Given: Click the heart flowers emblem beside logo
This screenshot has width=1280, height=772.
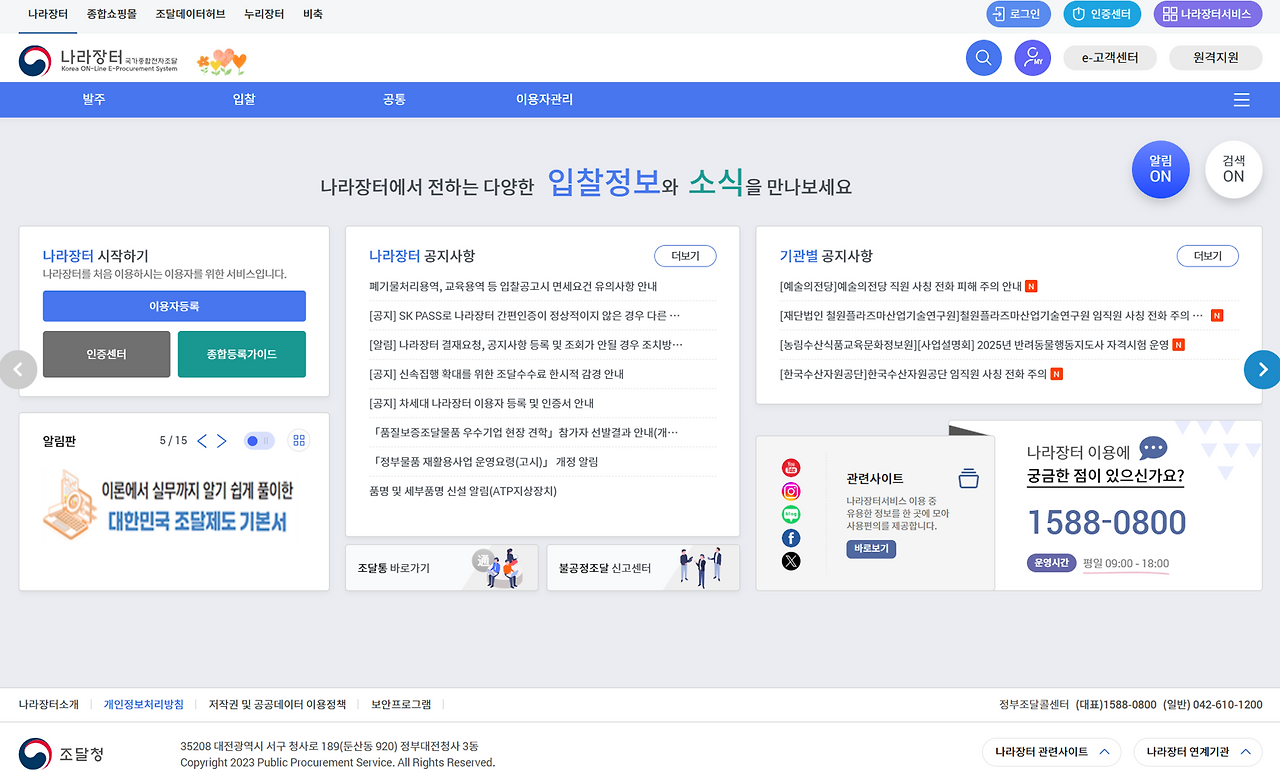Looking at the screenshot, I should [x=221, y=62].
